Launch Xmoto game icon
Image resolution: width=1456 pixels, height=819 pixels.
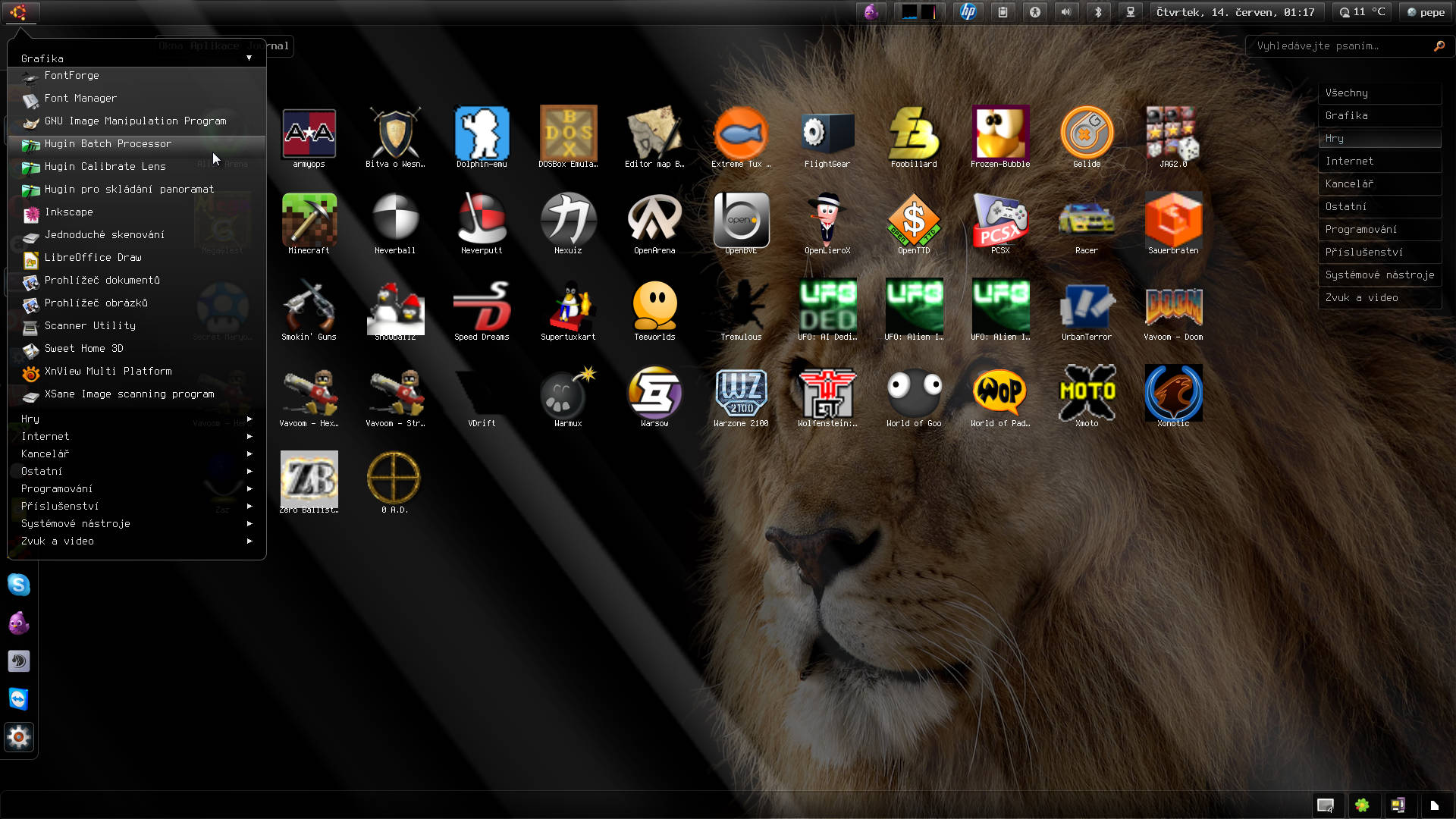pos(1087,393)
